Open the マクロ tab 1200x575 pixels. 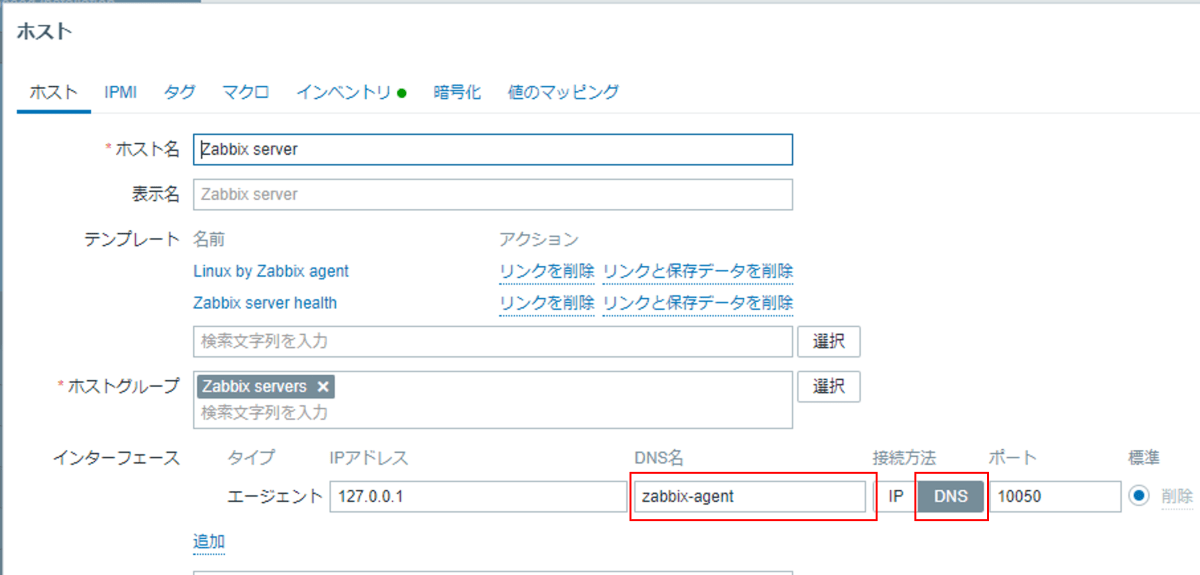coord(245,92)
